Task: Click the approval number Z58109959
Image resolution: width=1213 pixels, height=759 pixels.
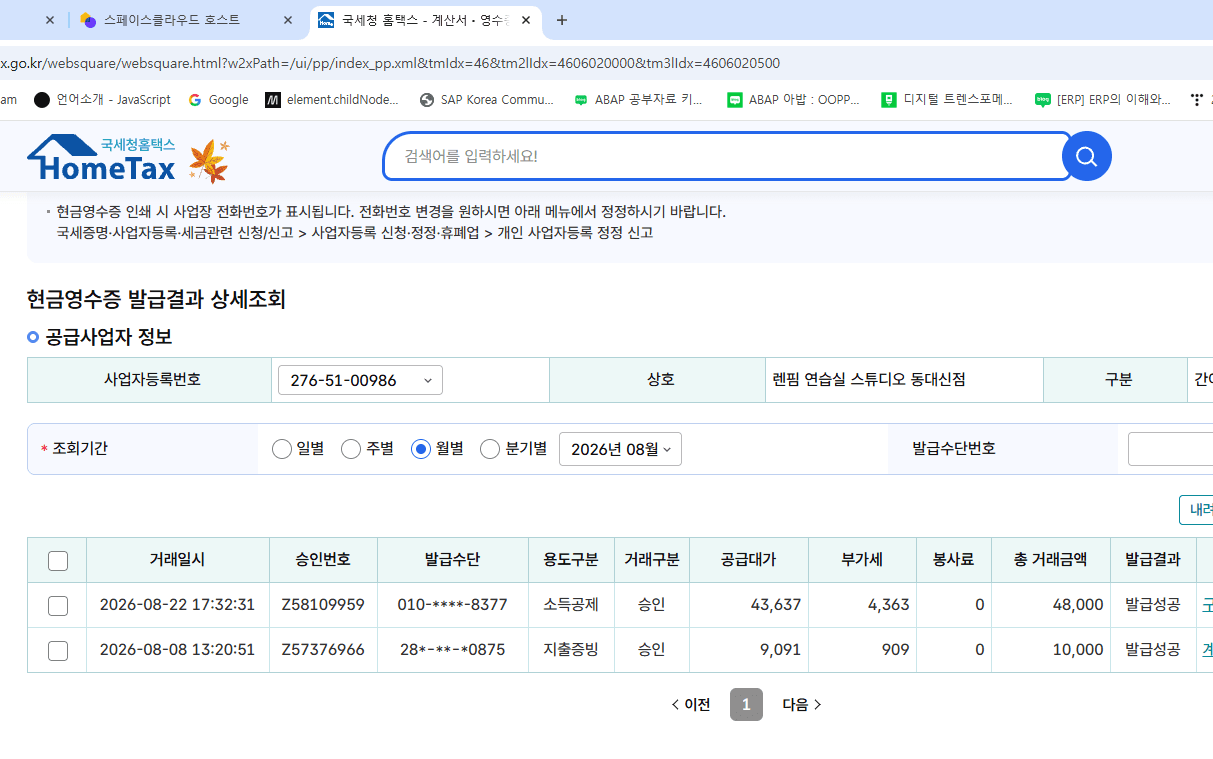Action: [323, 605]
